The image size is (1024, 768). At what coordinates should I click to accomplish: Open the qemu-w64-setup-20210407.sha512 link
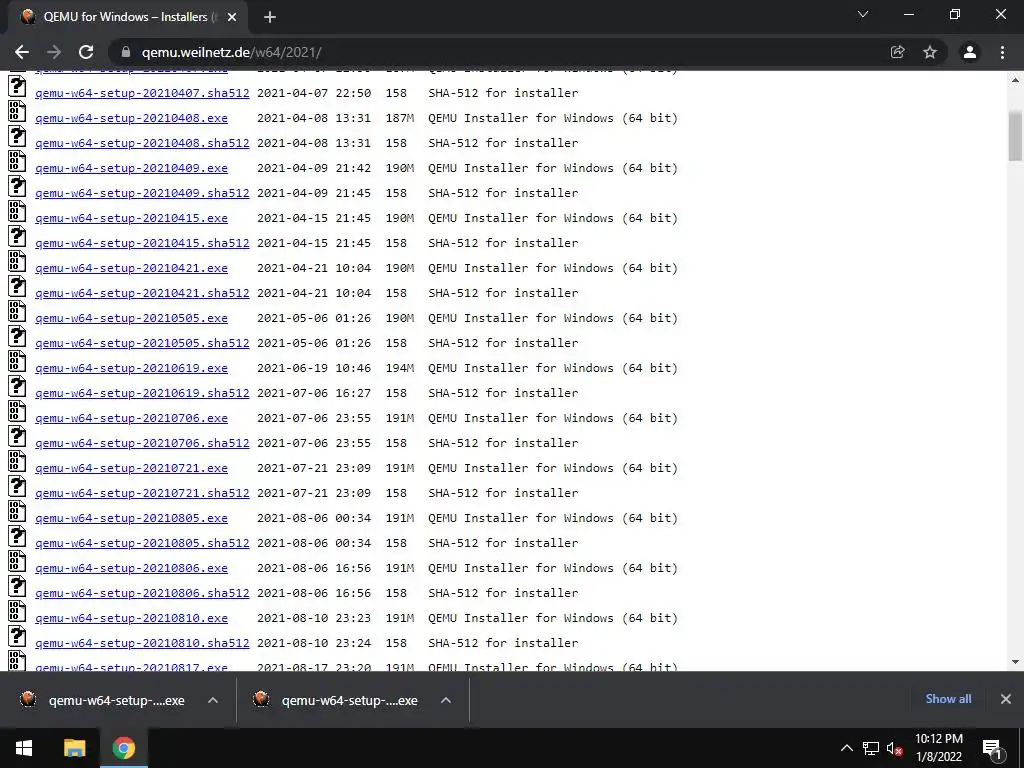[x=142, y=93]
